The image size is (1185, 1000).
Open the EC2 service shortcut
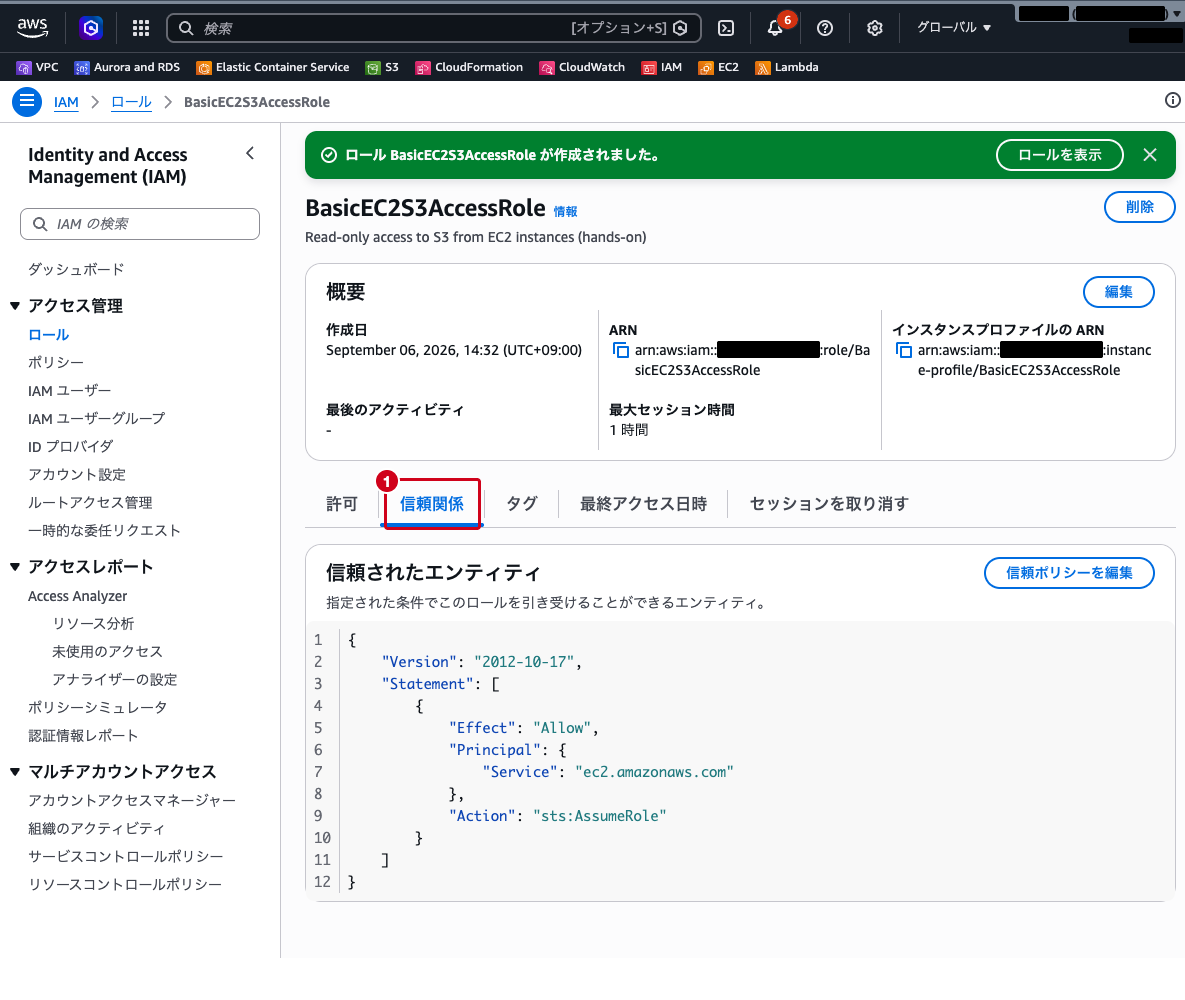[x=718, y=67]
